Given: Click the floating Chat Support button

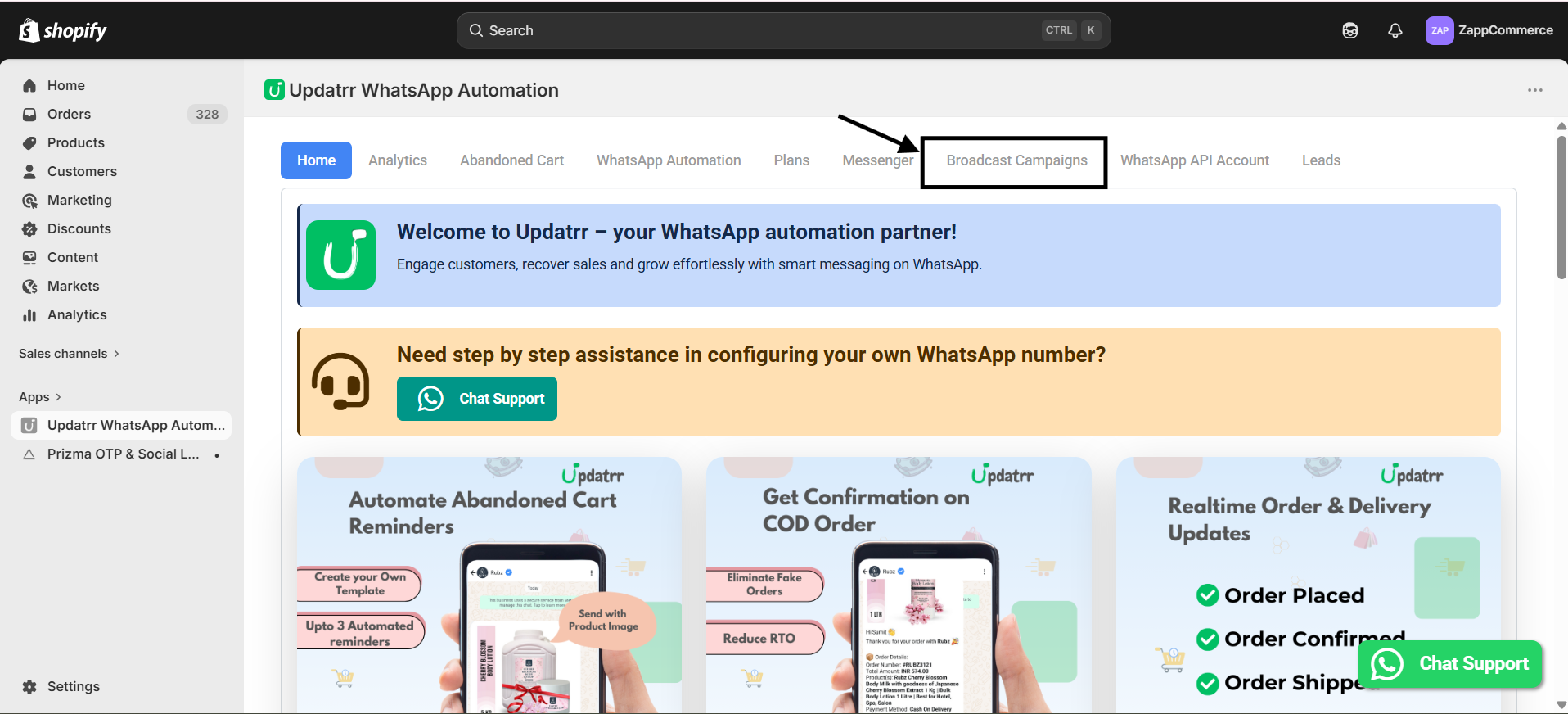Looking at the screenshot, I should tap(1450, 664).
